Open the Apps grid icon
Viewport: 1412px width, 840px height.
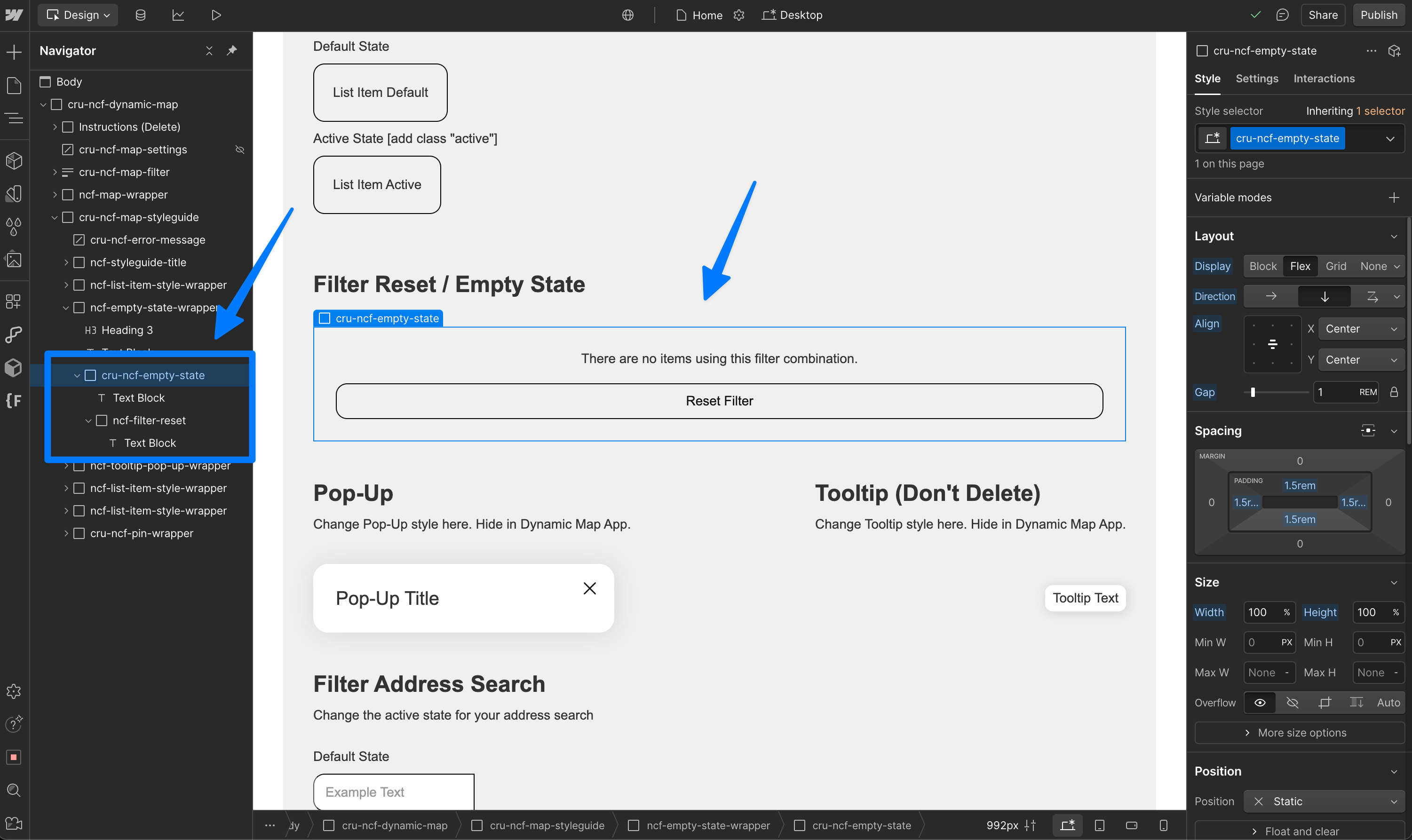click(x=14, y=301)
